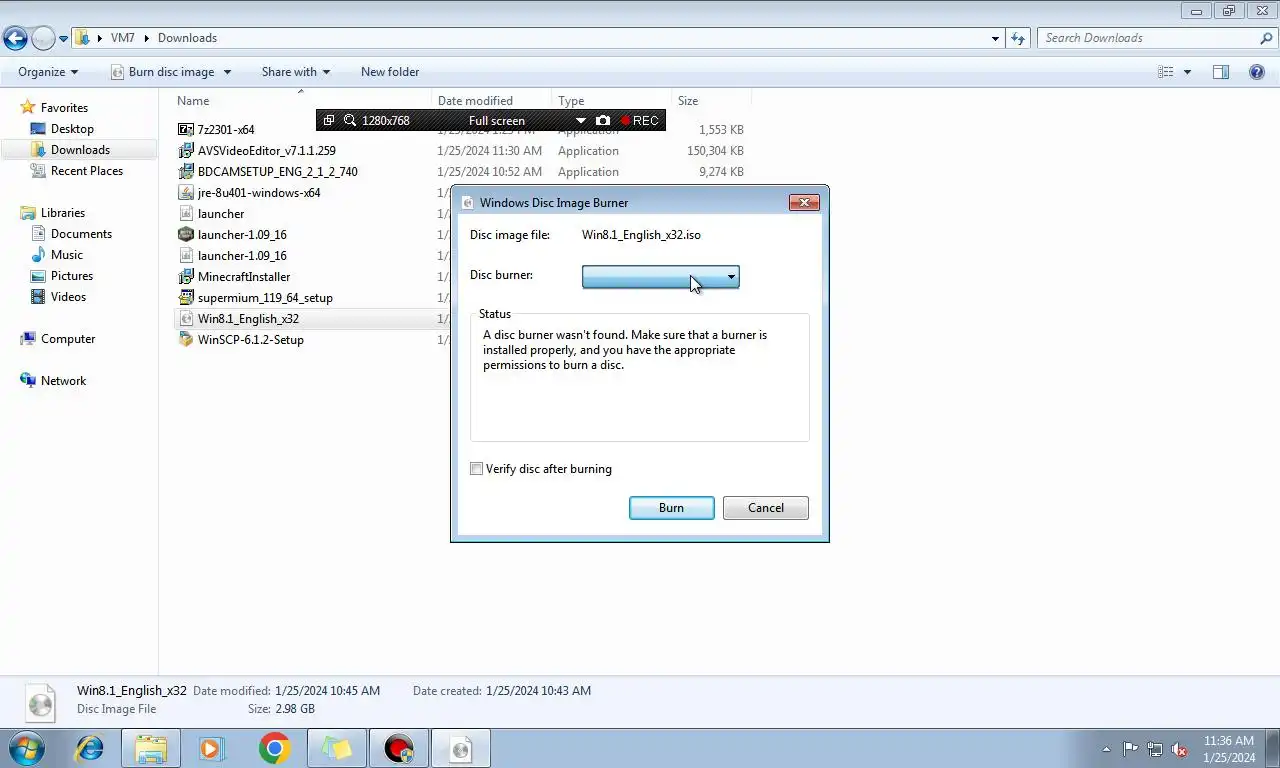Select AVSVideoEditor_v7.1.1.259 file icon
The height and width of the screenshot is (768, 1280).
pyautogui.click(x=186, y=151)
